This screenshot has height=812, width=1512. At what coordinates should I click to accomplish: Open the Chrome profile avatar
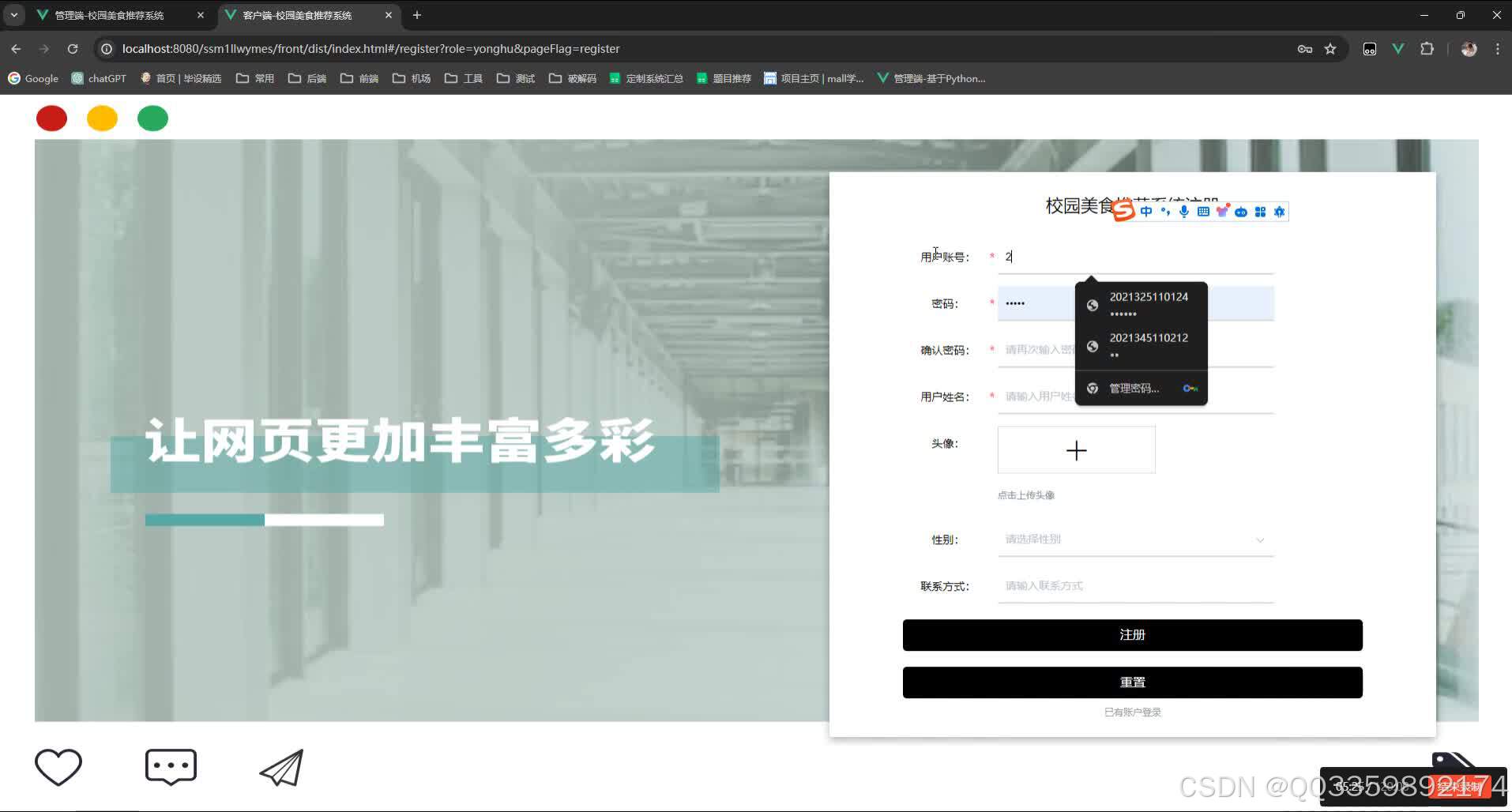[x=1469, y=49]
